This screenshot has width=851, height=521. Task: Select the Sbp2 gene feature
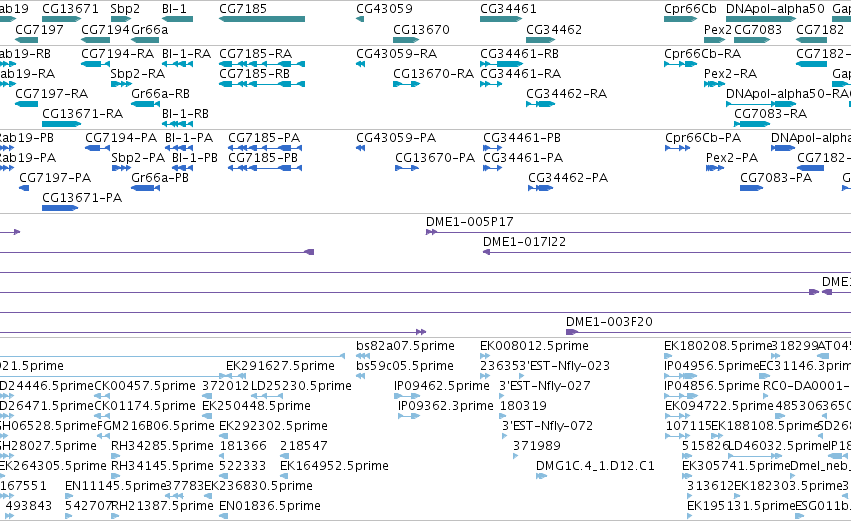coord(121,19)
